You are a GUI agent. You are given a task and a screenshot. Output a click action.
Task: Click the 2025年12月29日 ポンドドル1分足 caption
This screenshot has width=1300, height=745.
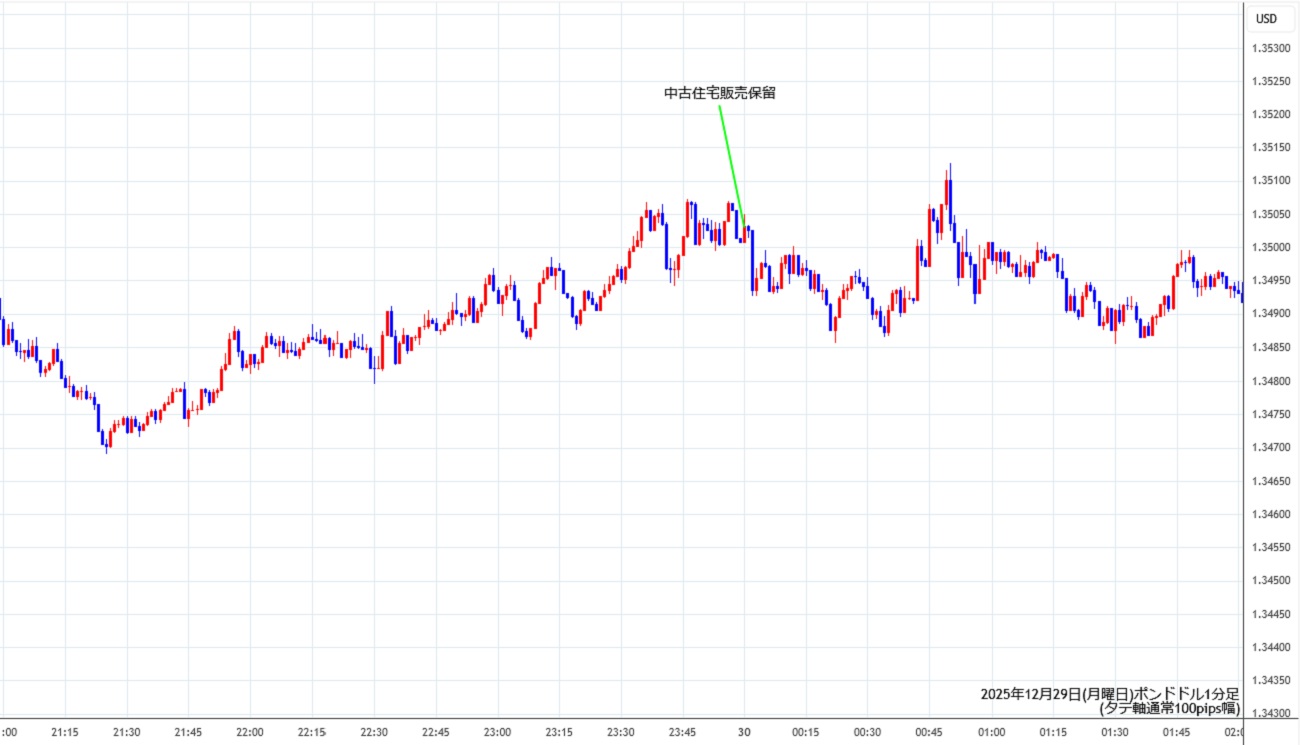pos(1109,693)
